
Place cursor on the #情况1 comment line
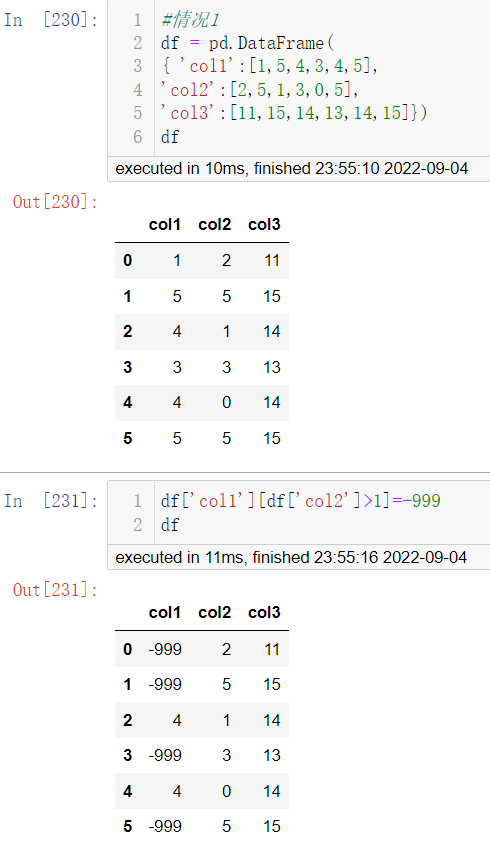(190, 20)
